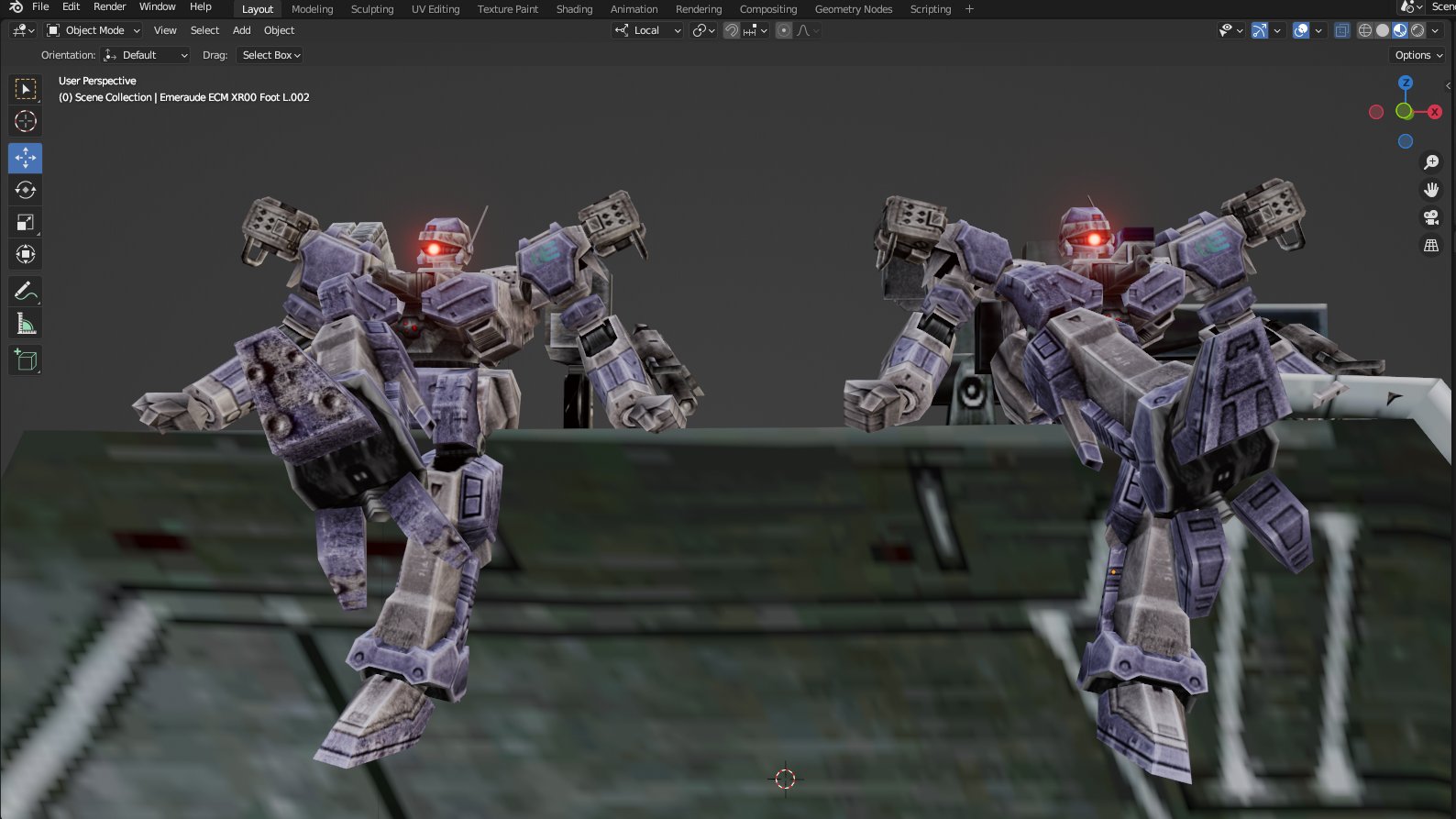Switch orthographic/perspective grid button
This screenshot has height=819, width=1456.
point(1431,245)
